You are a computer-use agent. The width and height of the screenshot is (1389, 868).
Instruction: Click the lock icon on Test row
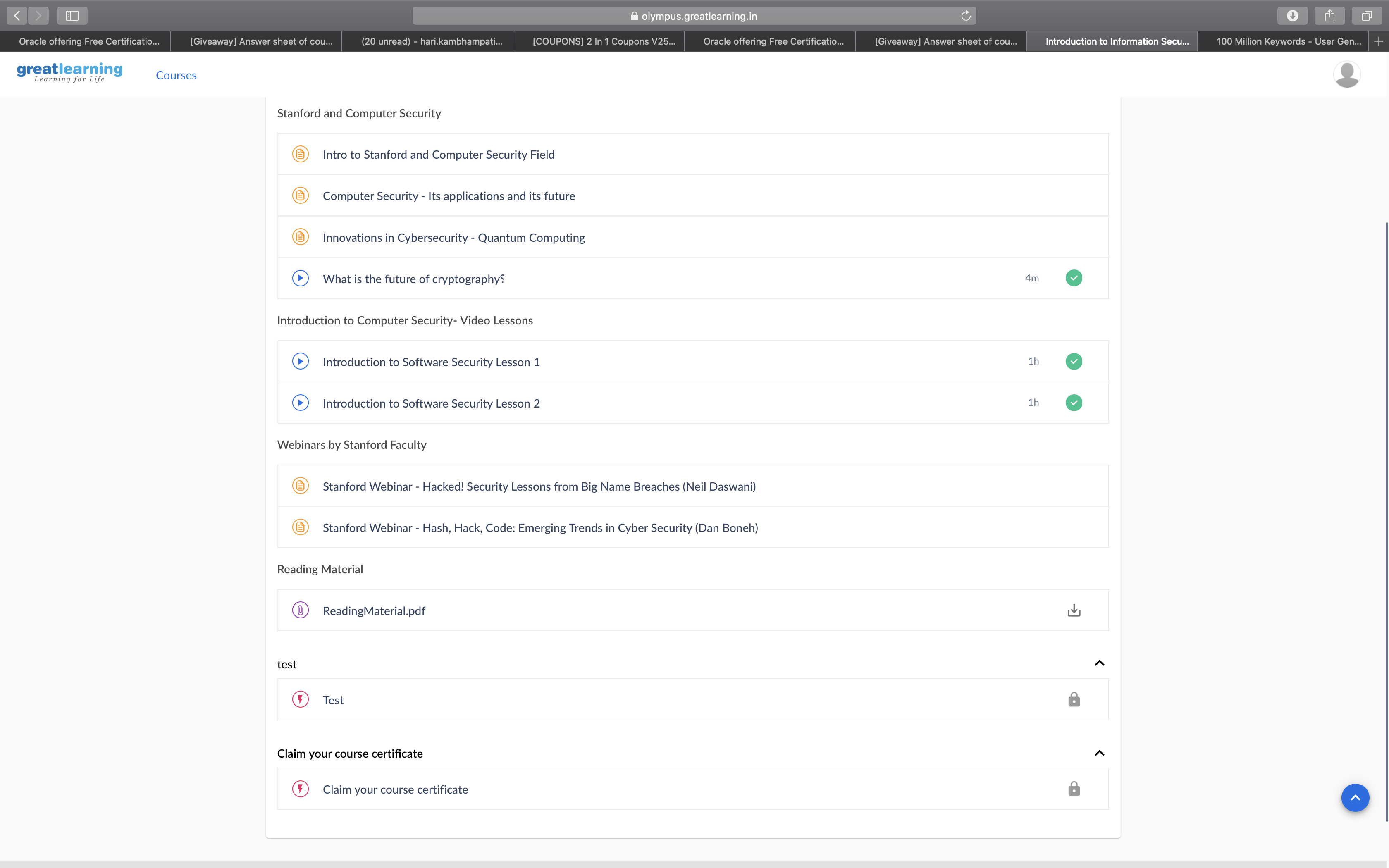coord(1073,699)
